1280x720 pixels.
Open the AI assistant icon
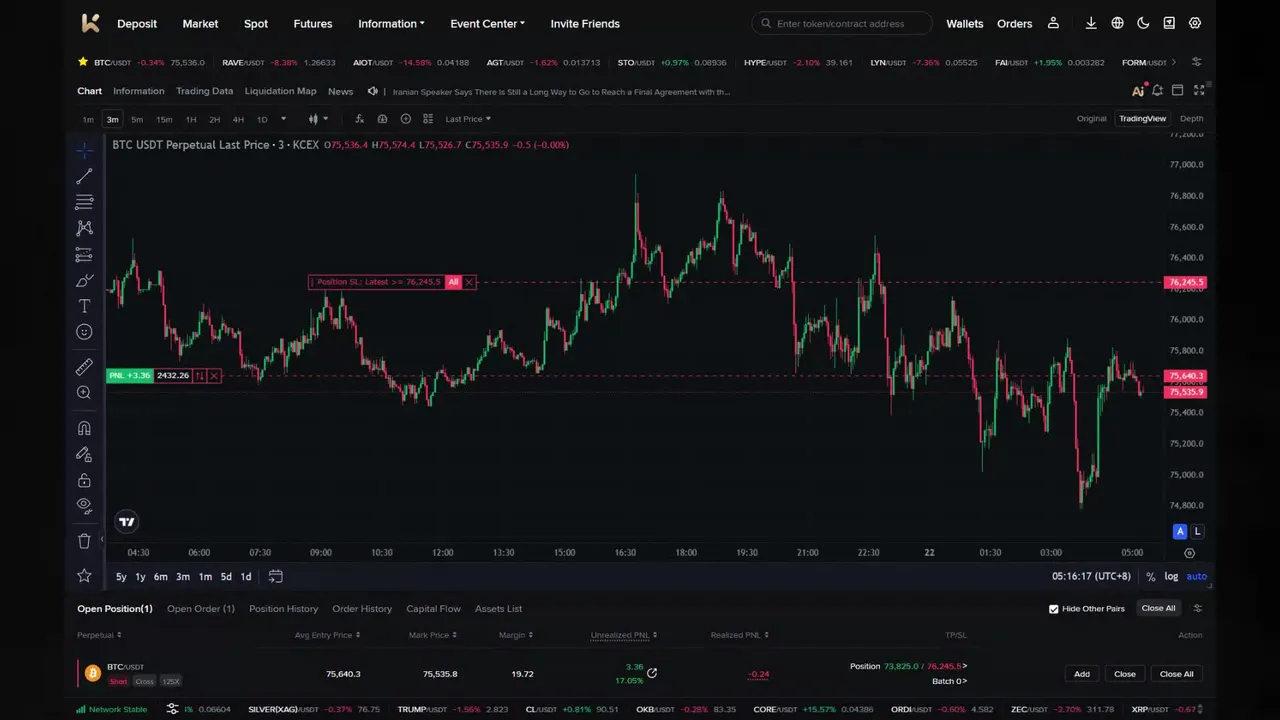[x=1138, y=91]
